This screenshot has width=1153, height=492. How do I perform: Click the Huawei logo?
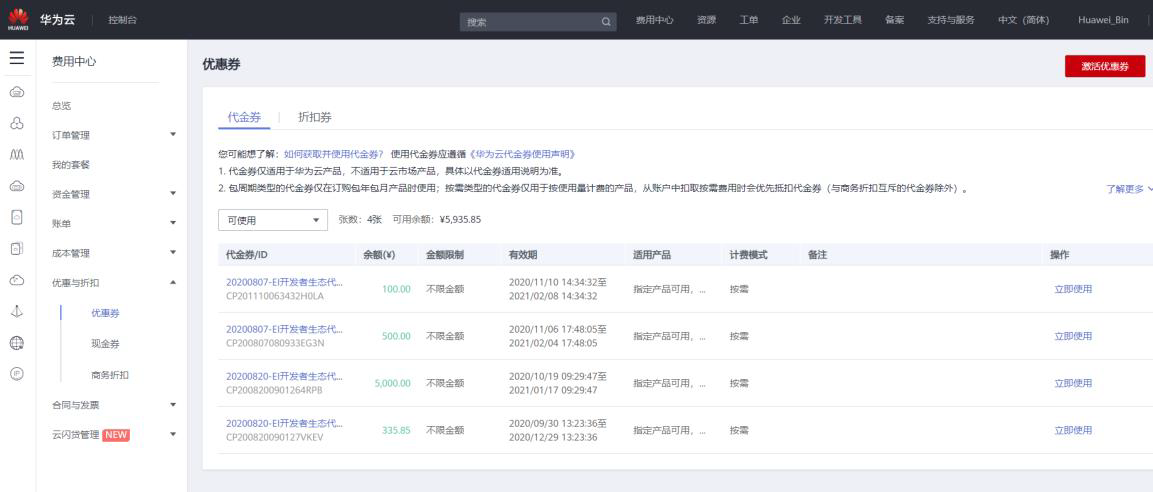18,20
